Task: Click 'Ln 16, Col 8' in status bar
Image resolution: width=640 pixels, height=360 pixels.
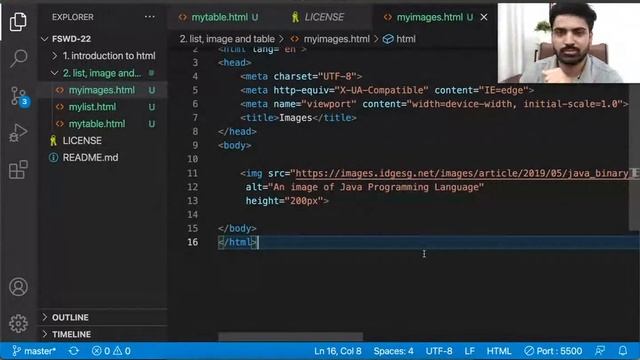Action: point(338,351)
